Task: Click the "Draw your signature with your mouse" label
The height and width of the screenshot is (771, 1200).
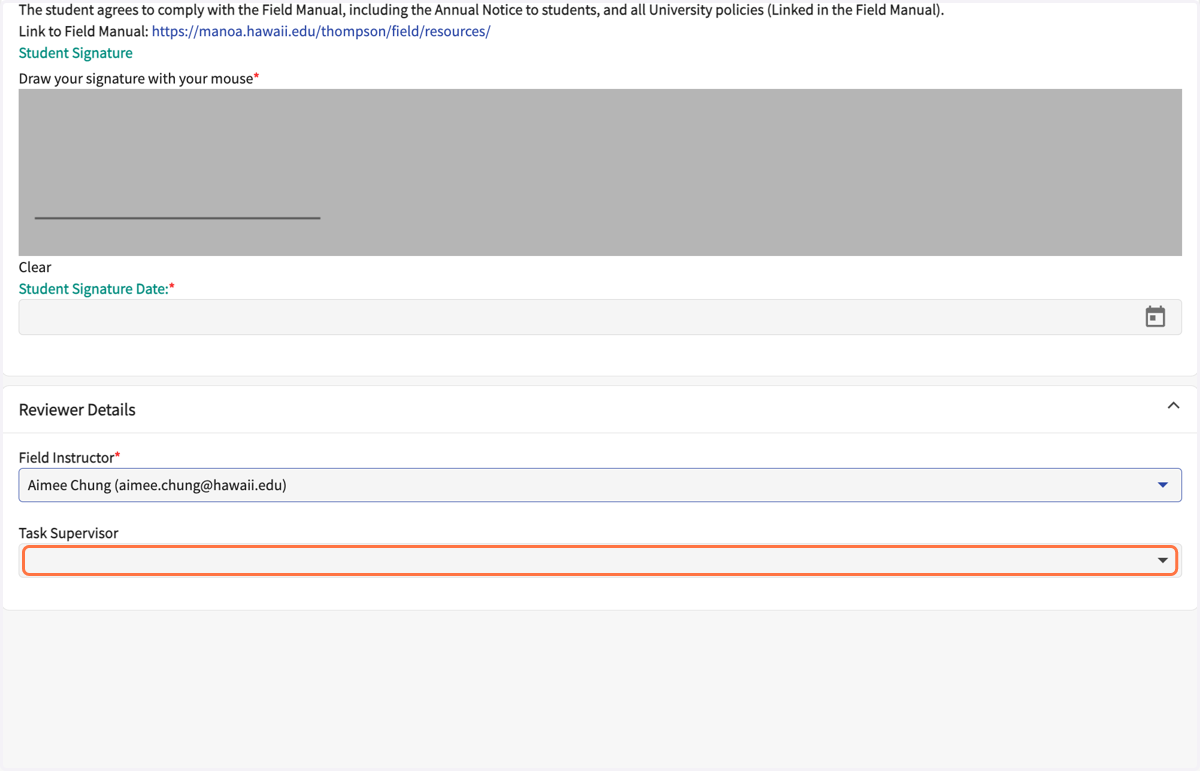Action: (136, 78)
